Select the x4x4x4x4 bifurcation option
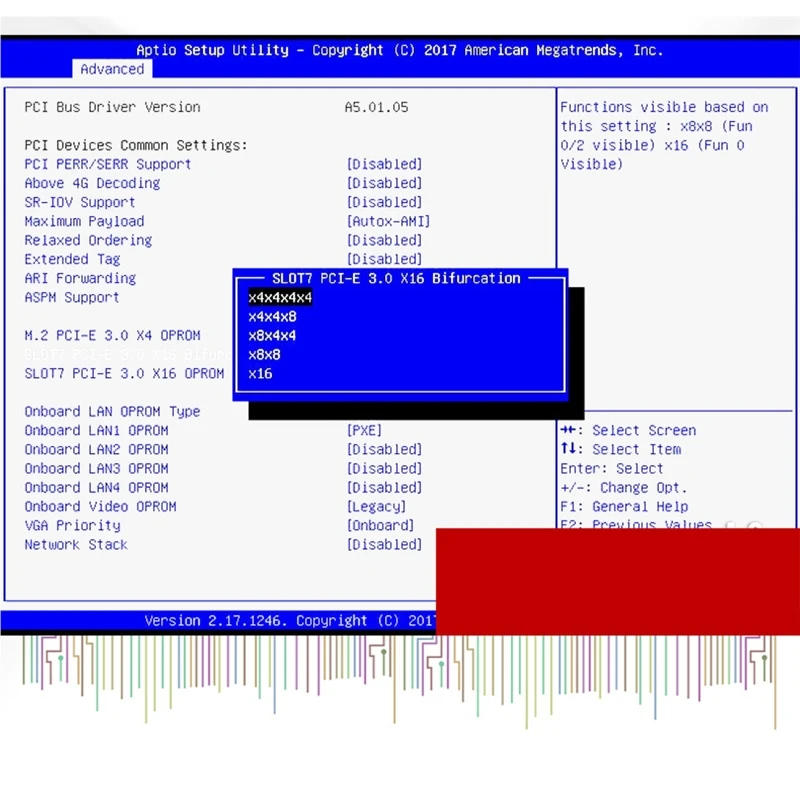This screenshot has width=800, height=800. coord(280,297)
